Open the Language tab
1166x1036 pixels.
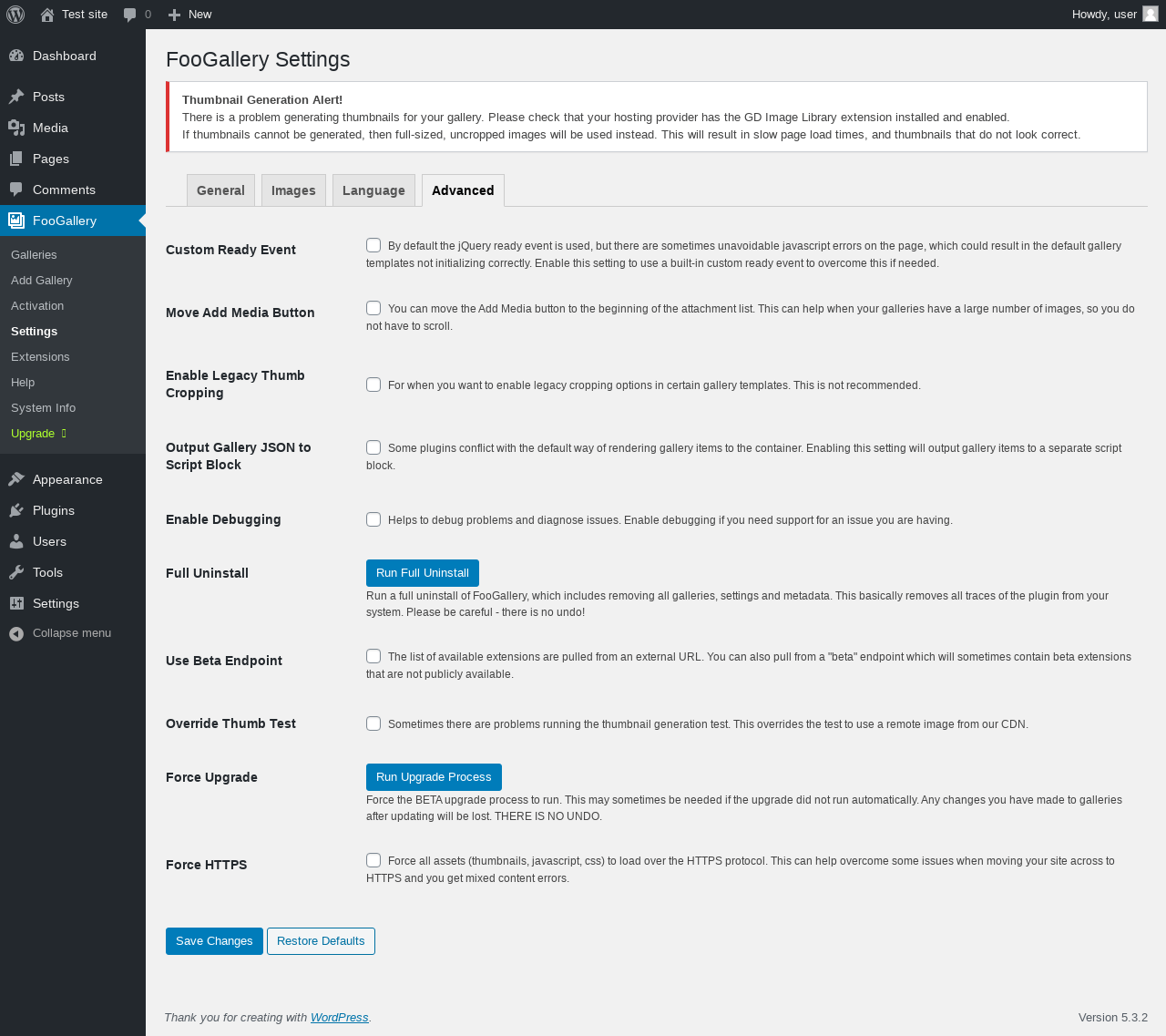pyautogui.click(x=373, y=190)
